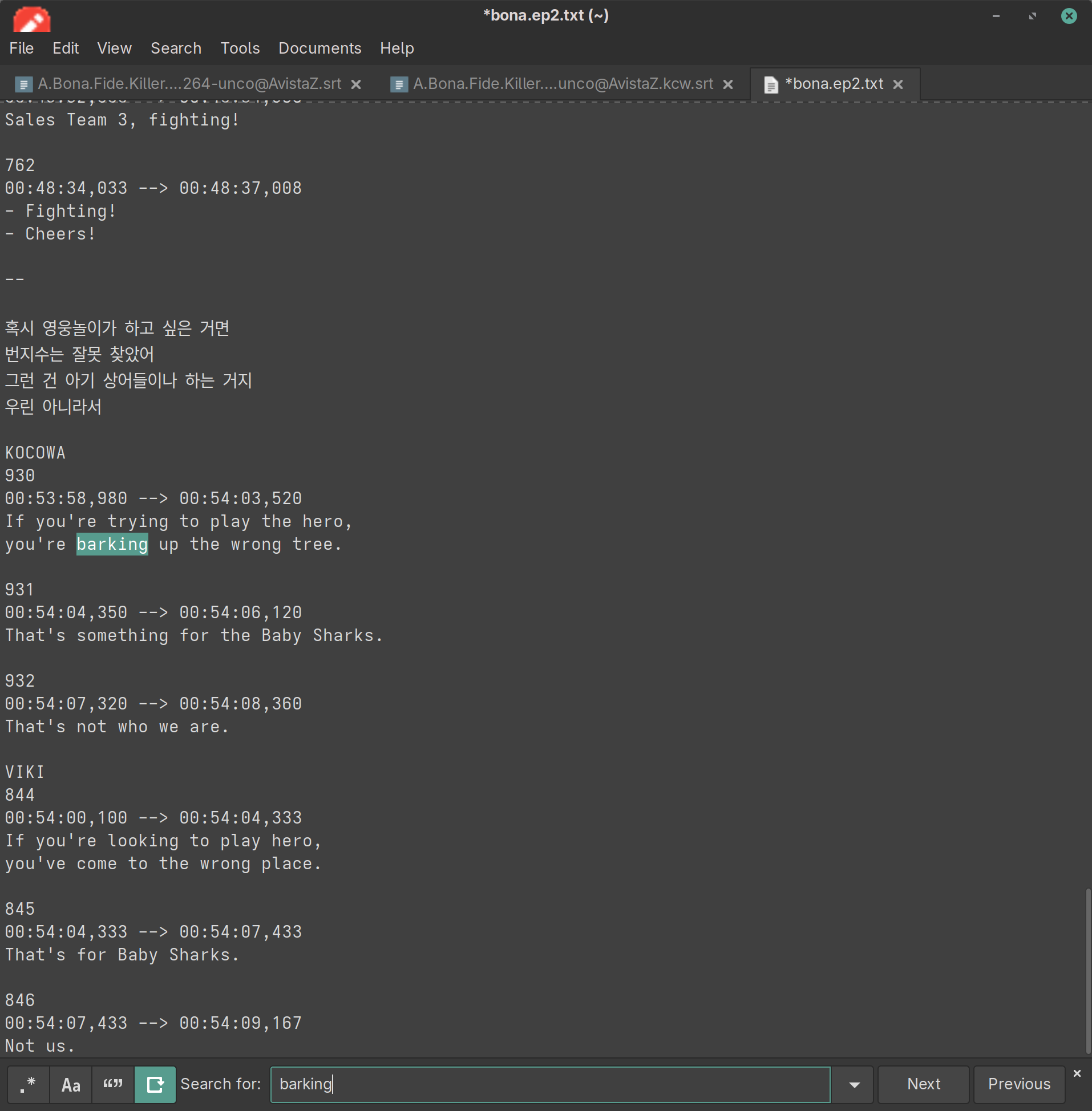The image size is (1092, 1111).
Task: Open the Help menu
Action: coord(397,48)
